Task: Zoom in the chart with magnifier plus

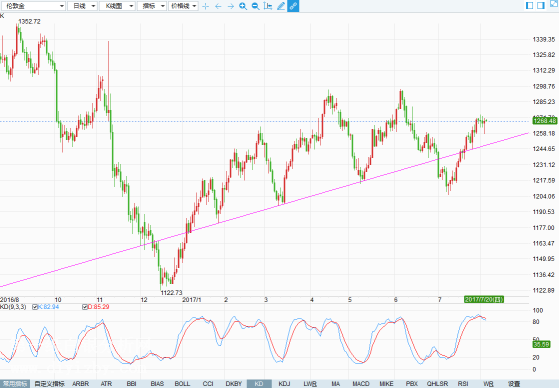Action: pos(243,6)
